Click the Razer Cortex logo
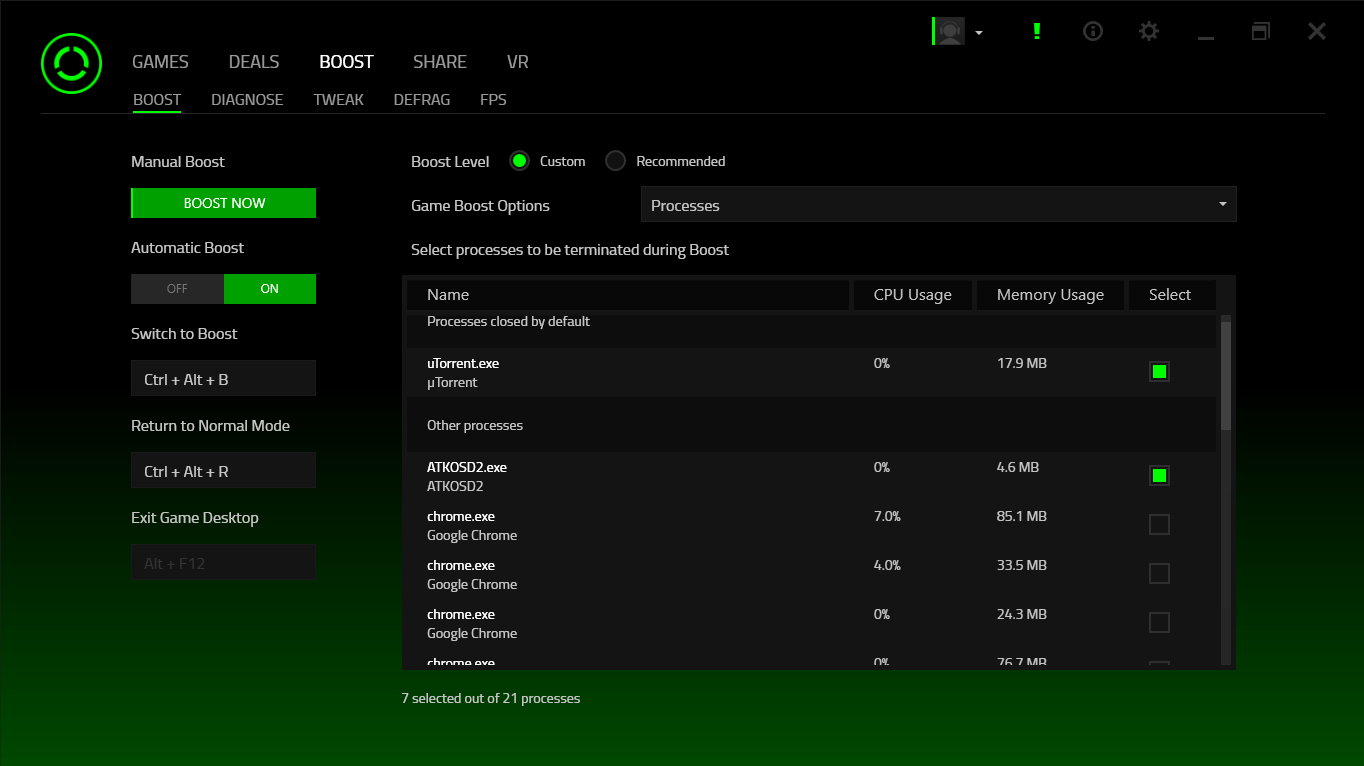Viewport: 1364px width, 766px height. point(71,62)
